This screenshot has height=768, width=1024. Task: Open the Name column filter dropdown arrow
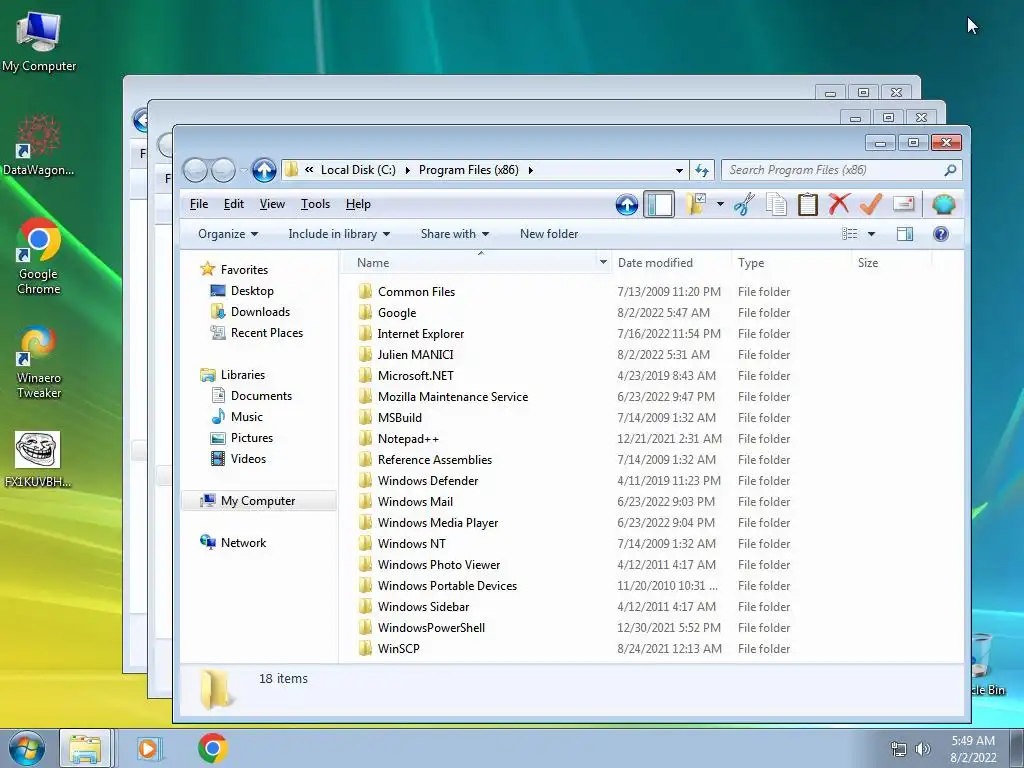pyautogui.click(x=603, y=263)
